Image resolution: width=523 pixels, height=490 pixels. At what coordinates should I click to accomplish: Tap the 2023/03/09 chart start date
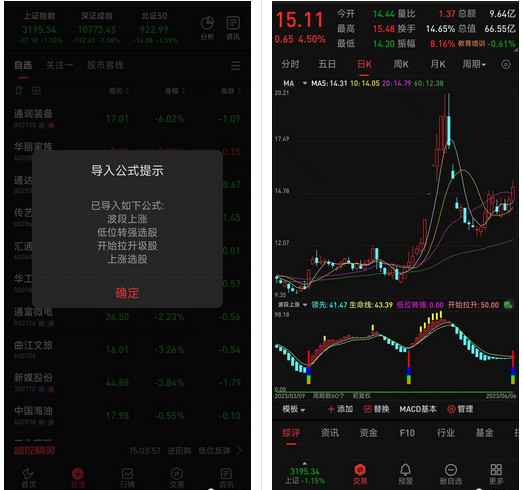[290, 396]
